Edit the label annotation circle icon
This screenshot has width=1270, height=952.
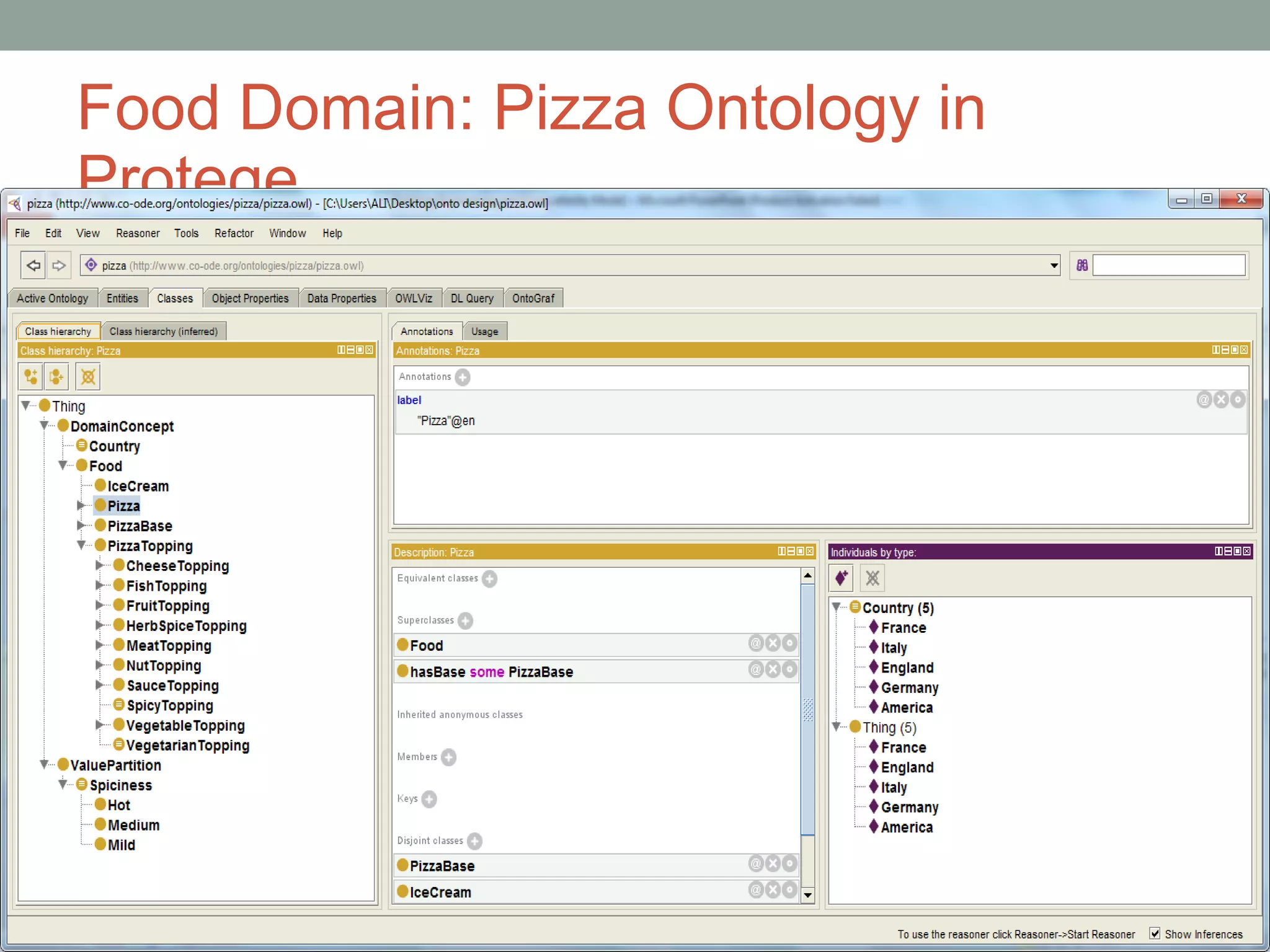pyautogui.click(x=1238, y=400)
